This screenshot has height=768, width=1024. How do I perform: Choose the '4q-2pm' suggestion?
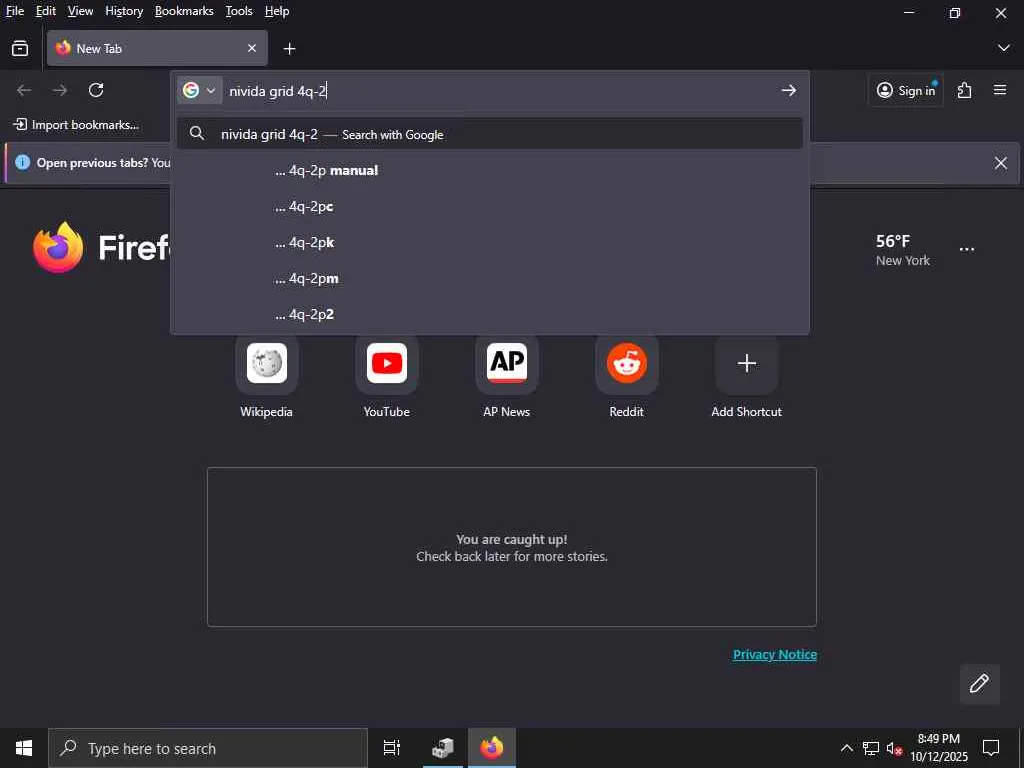click(490, 278)
